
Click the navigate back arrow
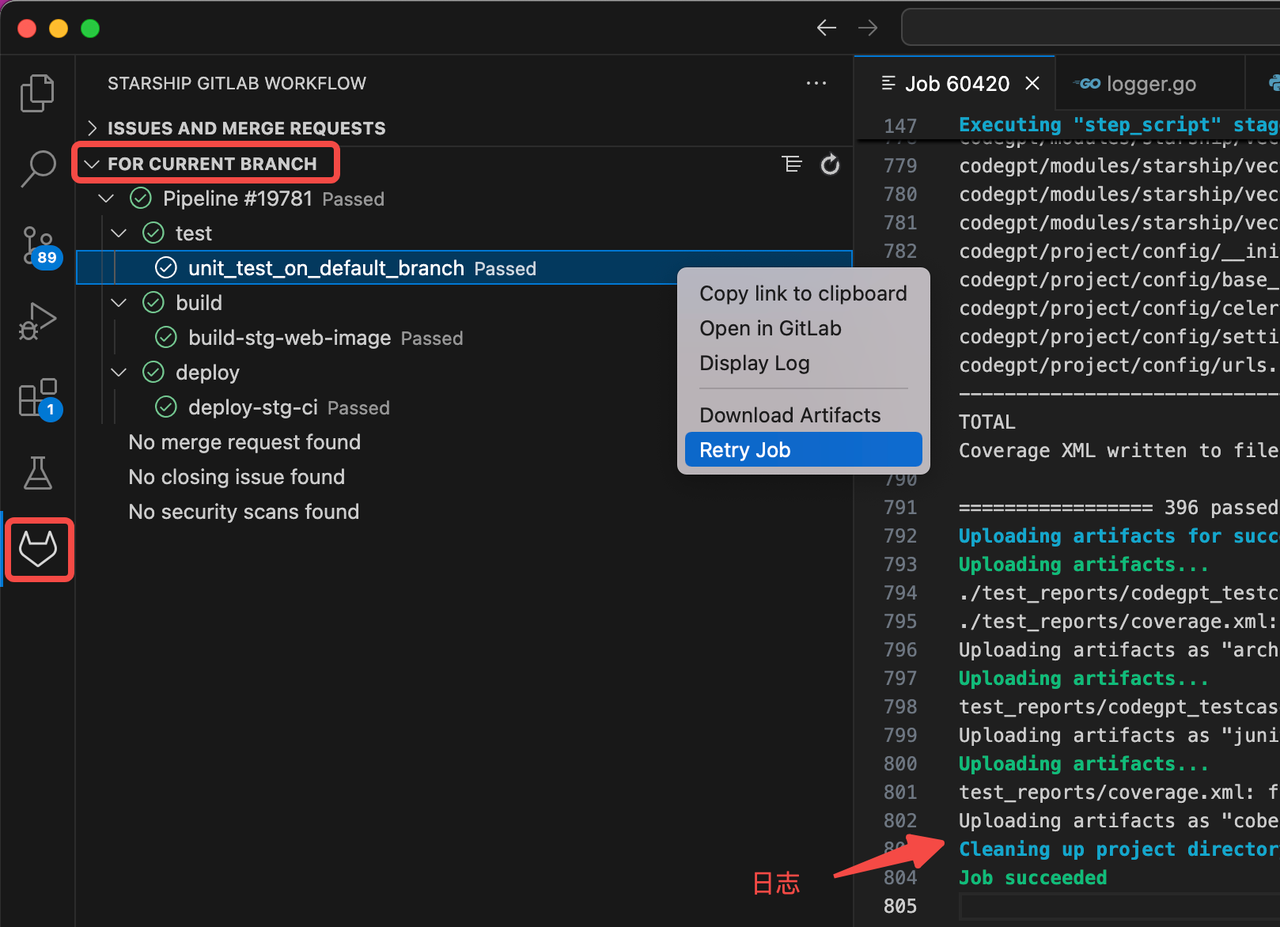click(826, 28)
